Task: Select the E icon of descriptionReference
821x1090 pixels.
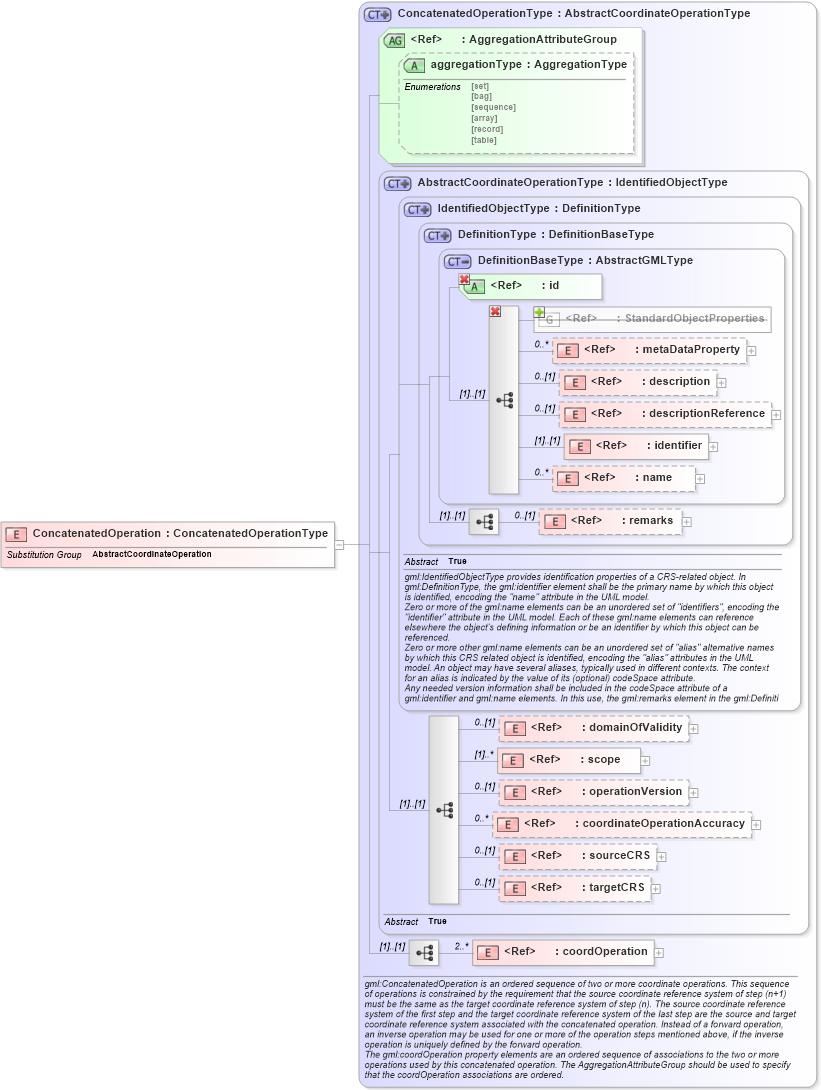Action: [575, 415]
